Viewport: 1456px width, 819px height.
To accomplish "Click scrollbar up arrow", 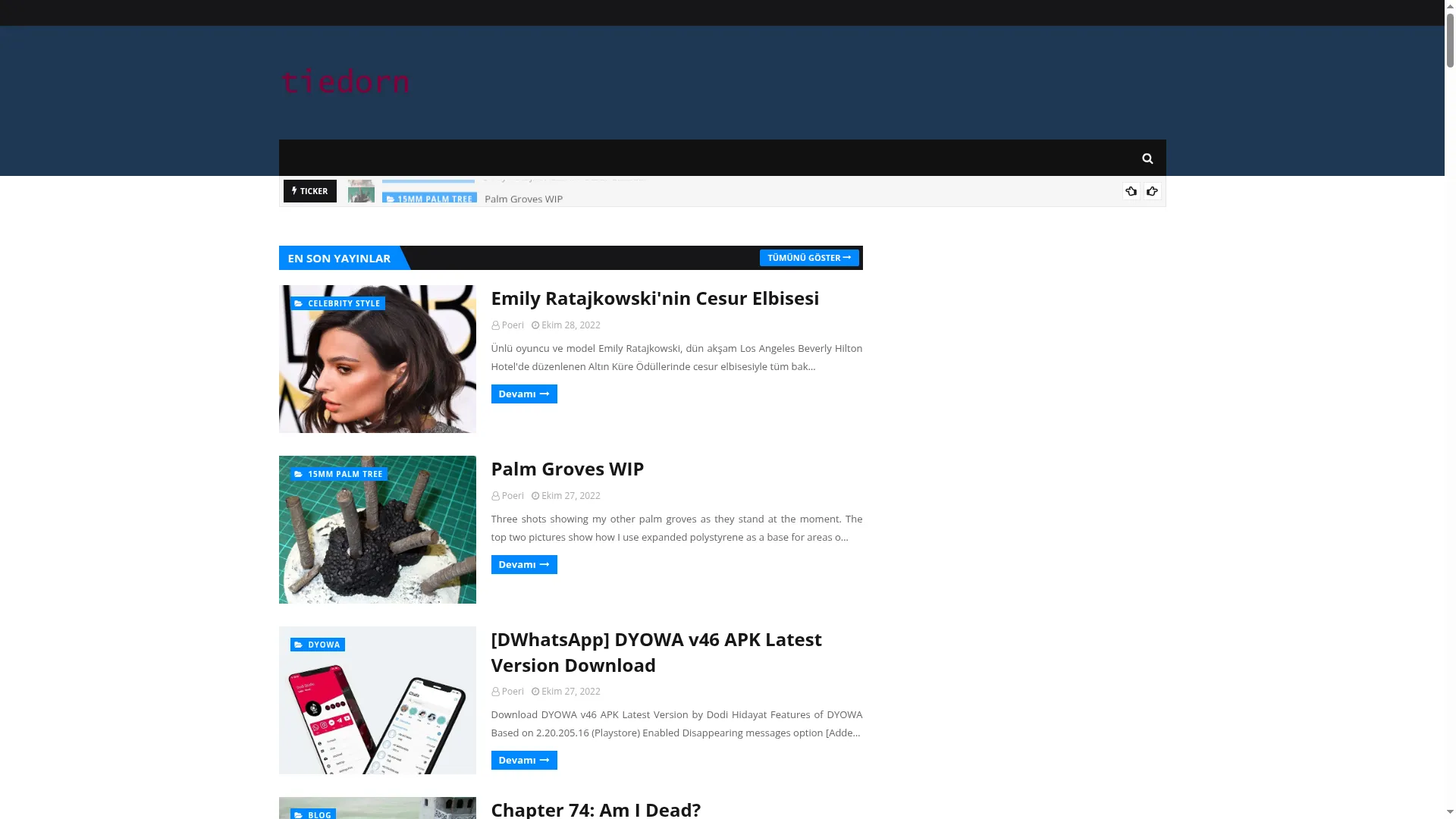I will pos(1450,6).
